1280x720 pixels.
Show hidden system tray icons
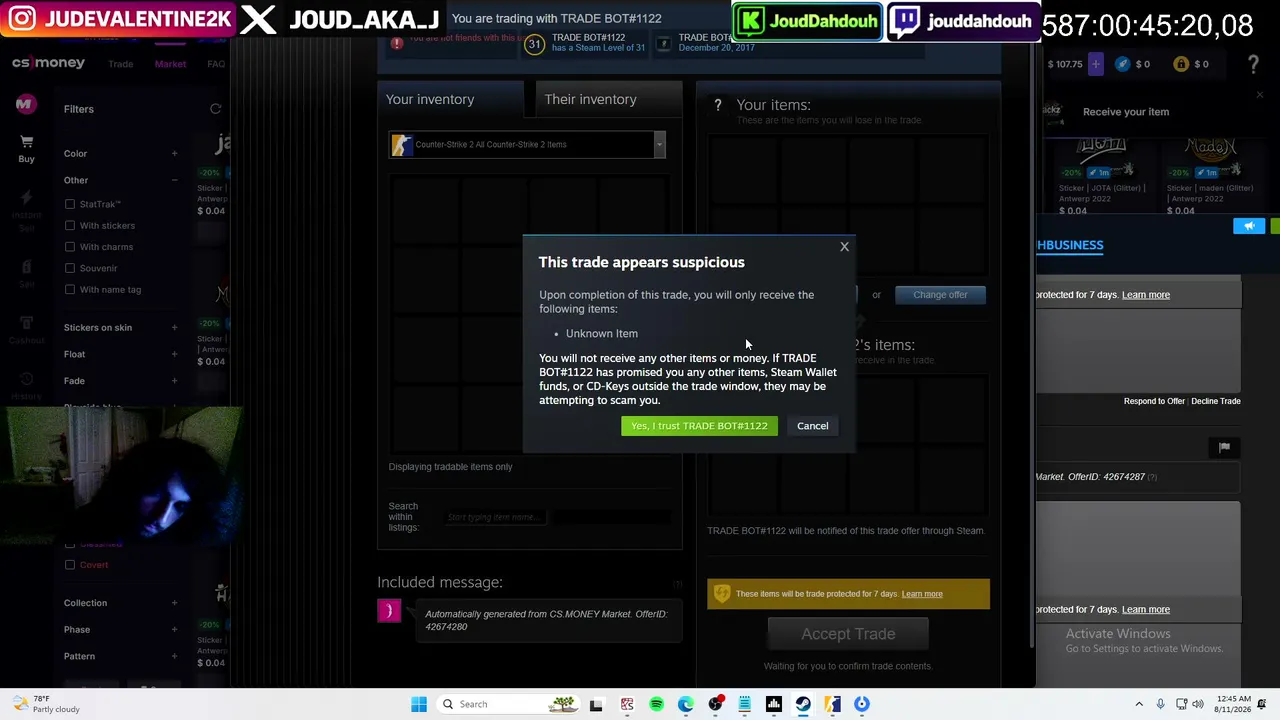click(x=1139, y=704)
